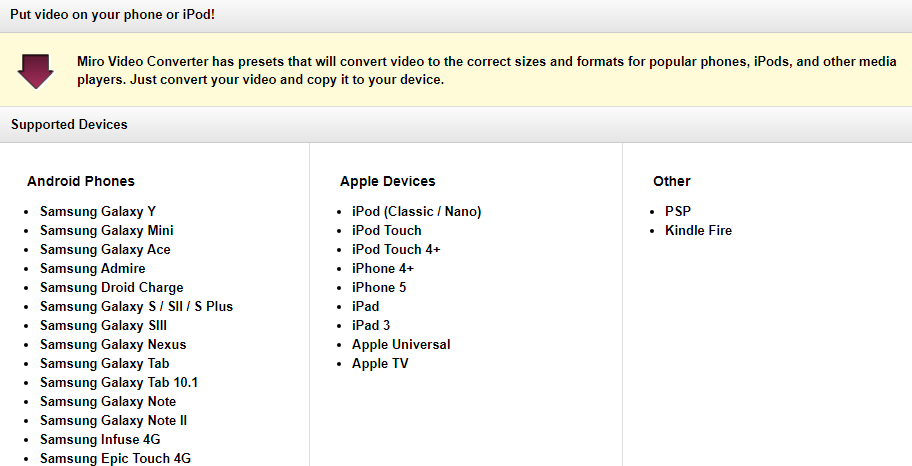Click Samsung Droid Charge list item
The image size is (912, 466).
(x=111, y=287)
